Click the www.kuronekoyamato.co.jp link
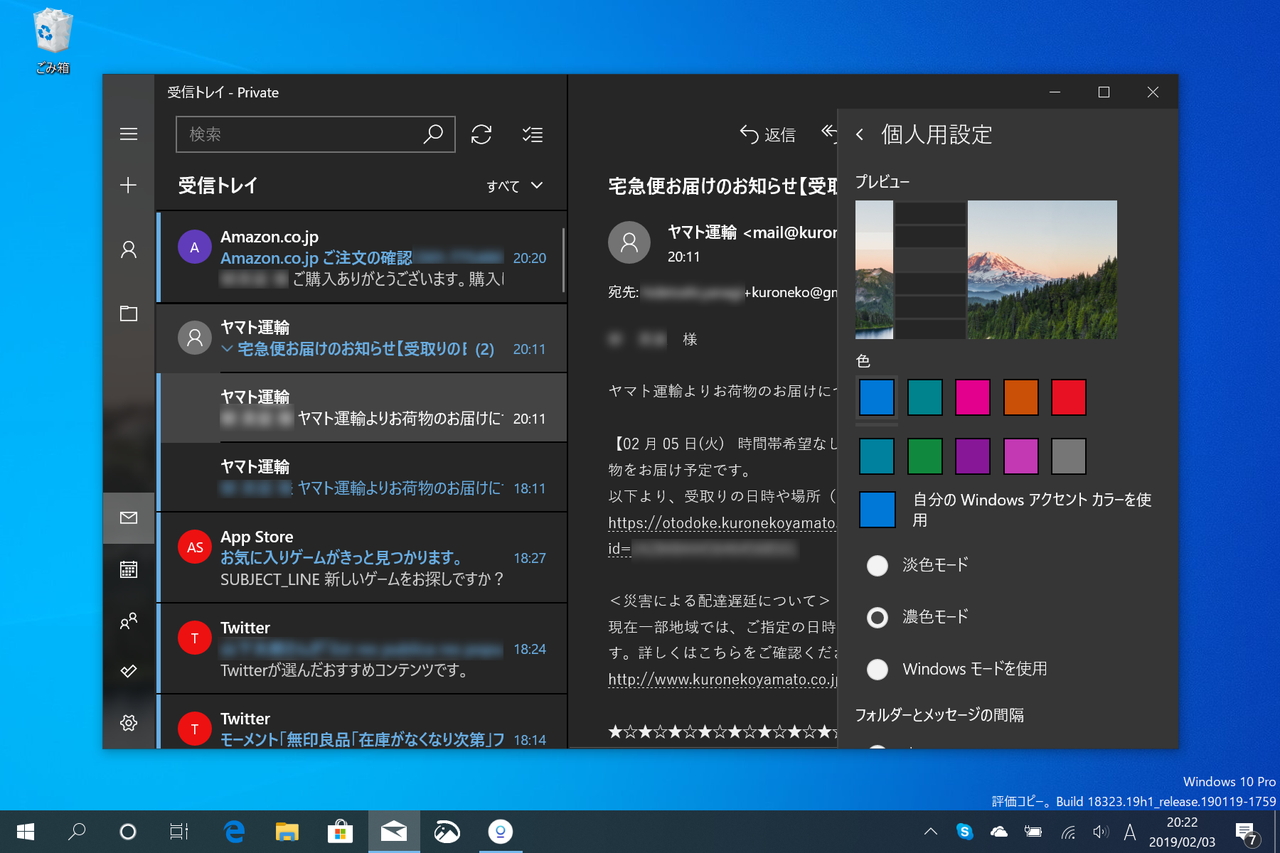The image size is (1280, 853). click(722, 679)
